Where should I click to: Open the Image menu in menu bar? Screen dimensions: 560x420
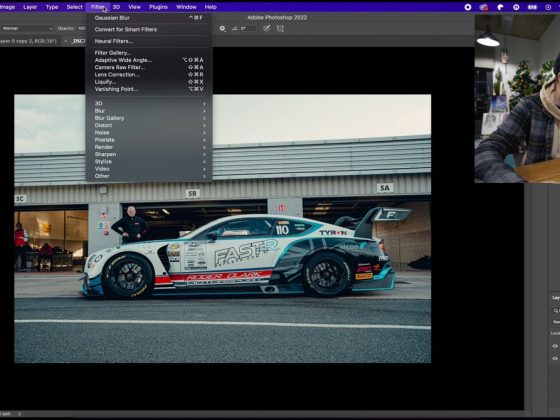click(7, 7)
